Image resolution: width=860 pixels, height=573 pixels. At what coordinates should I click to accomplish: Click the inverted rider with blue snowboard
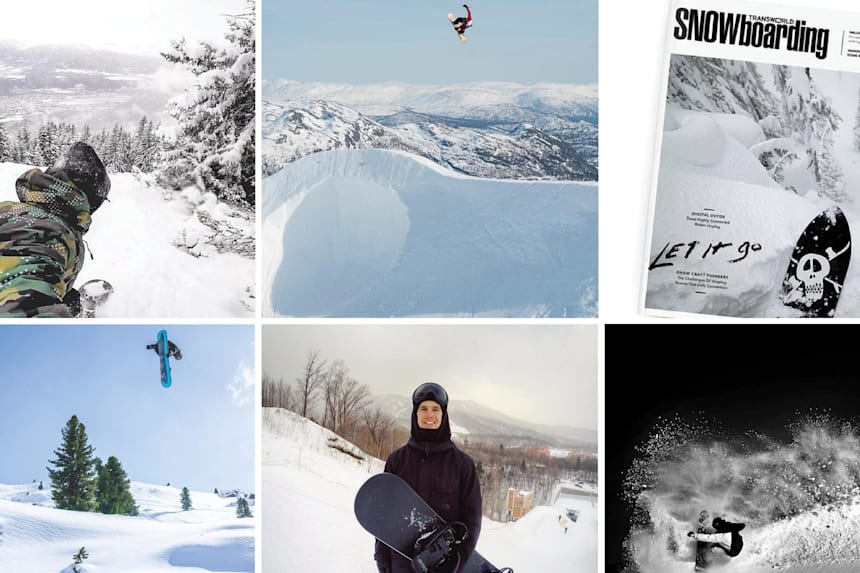[x=164, y=357]
